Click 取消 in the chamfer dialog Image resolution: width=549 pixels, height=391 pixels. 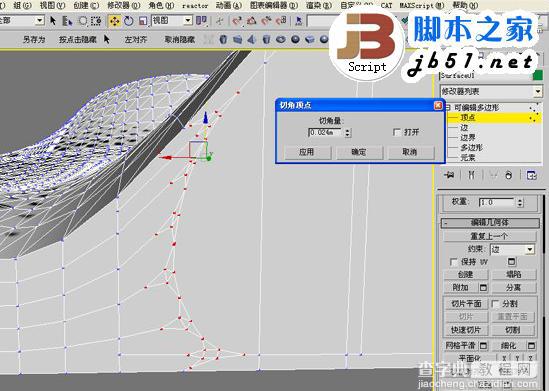(410, 152)
